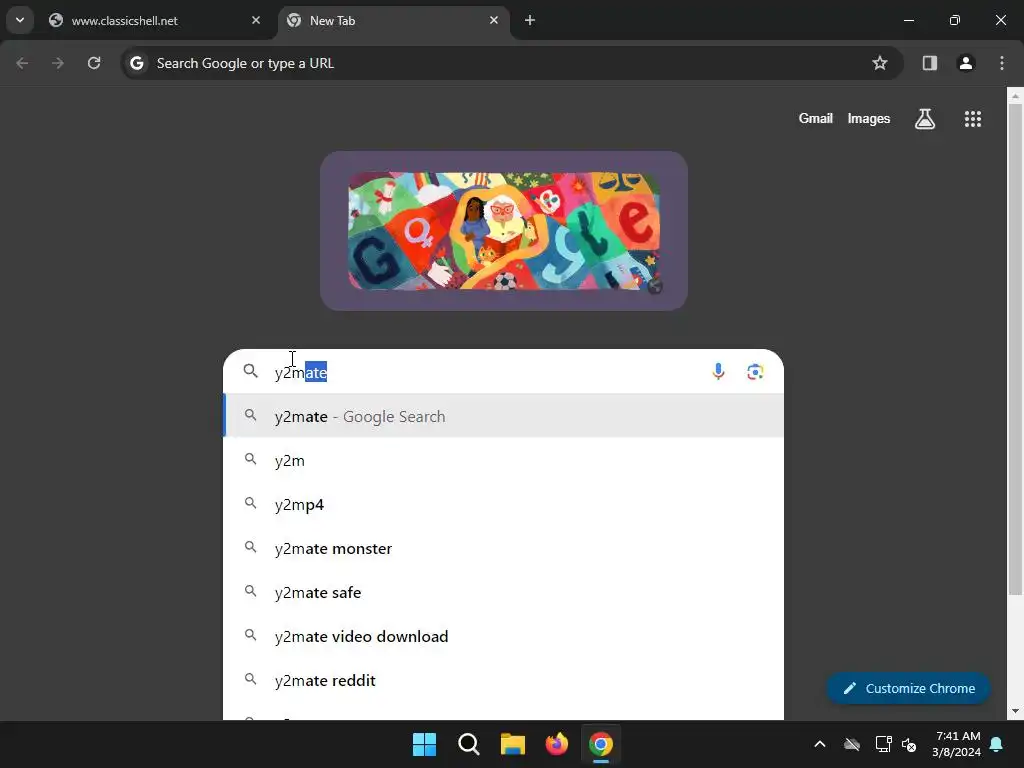Click the page vertical scrollbar thumb

click(x=1015, y=349)
